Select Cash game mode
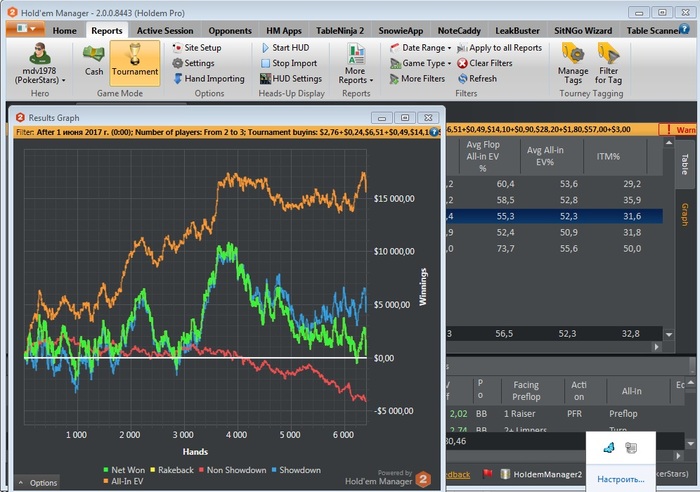The width and height of the screenshot is (700, 492). 94,60
